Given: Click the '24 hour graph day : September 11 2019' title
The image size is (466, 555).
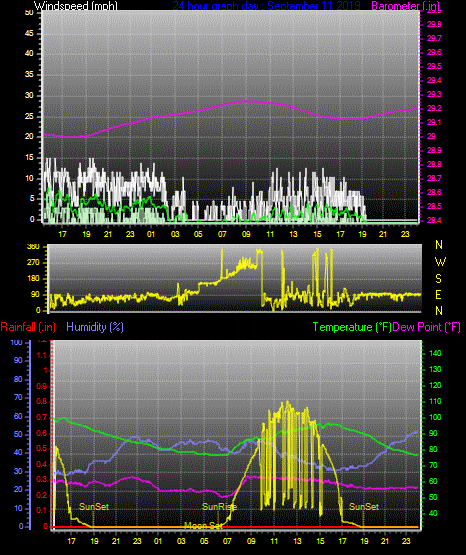Looking at the screenshot, I should 266,5.
